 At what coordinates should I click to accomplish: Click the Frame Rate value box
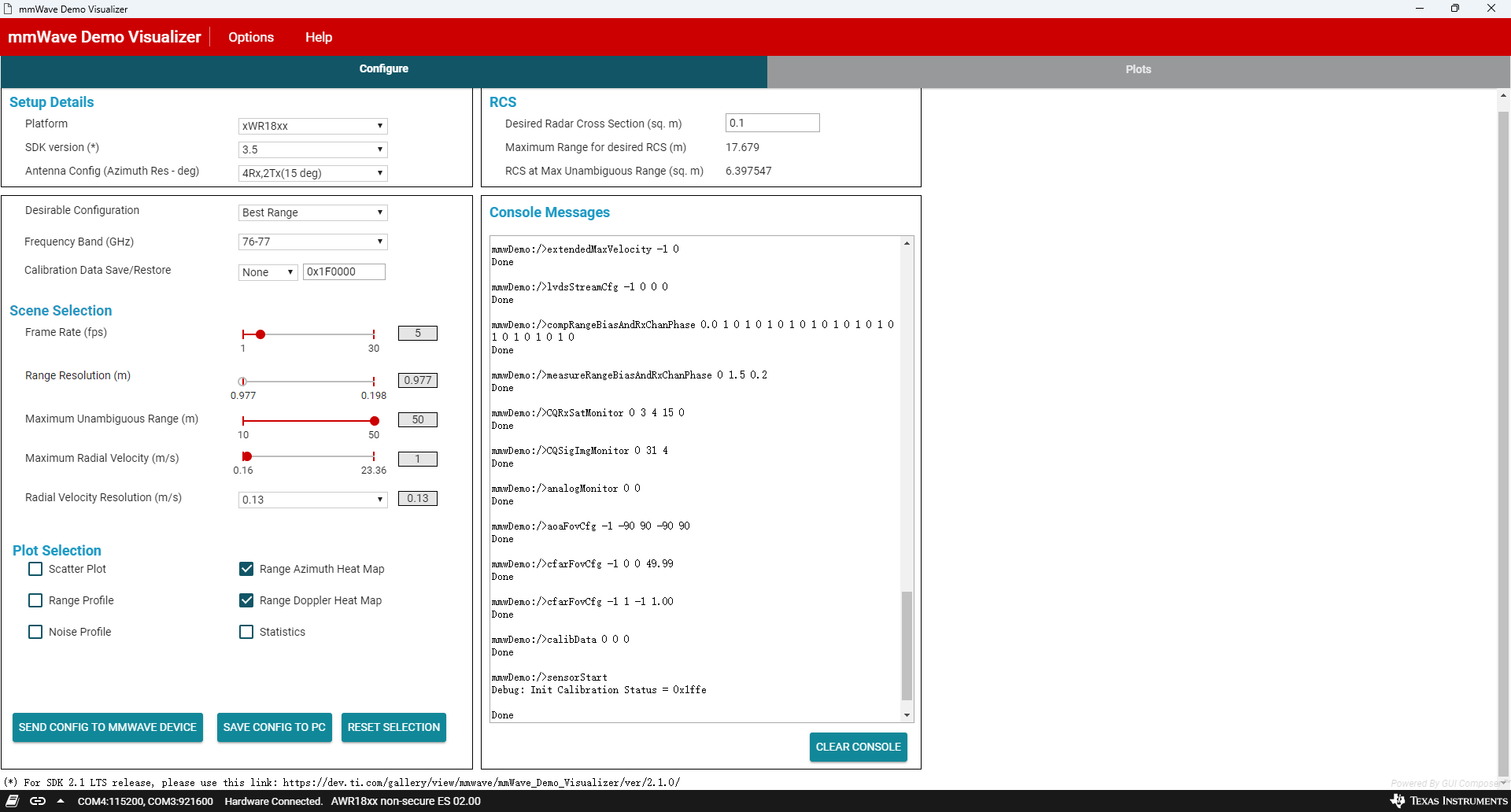(x=418, y=333)
